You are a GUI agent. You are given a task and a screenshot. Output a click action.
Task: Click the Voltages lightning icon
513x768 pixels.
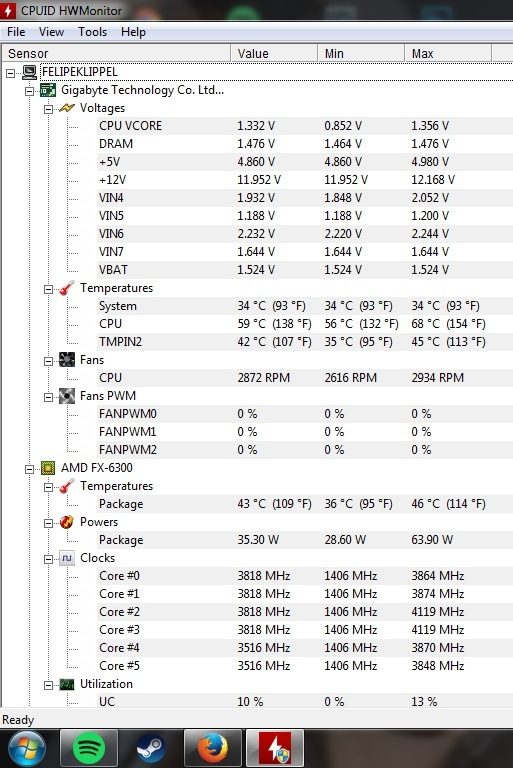click(x=67, y=108)
